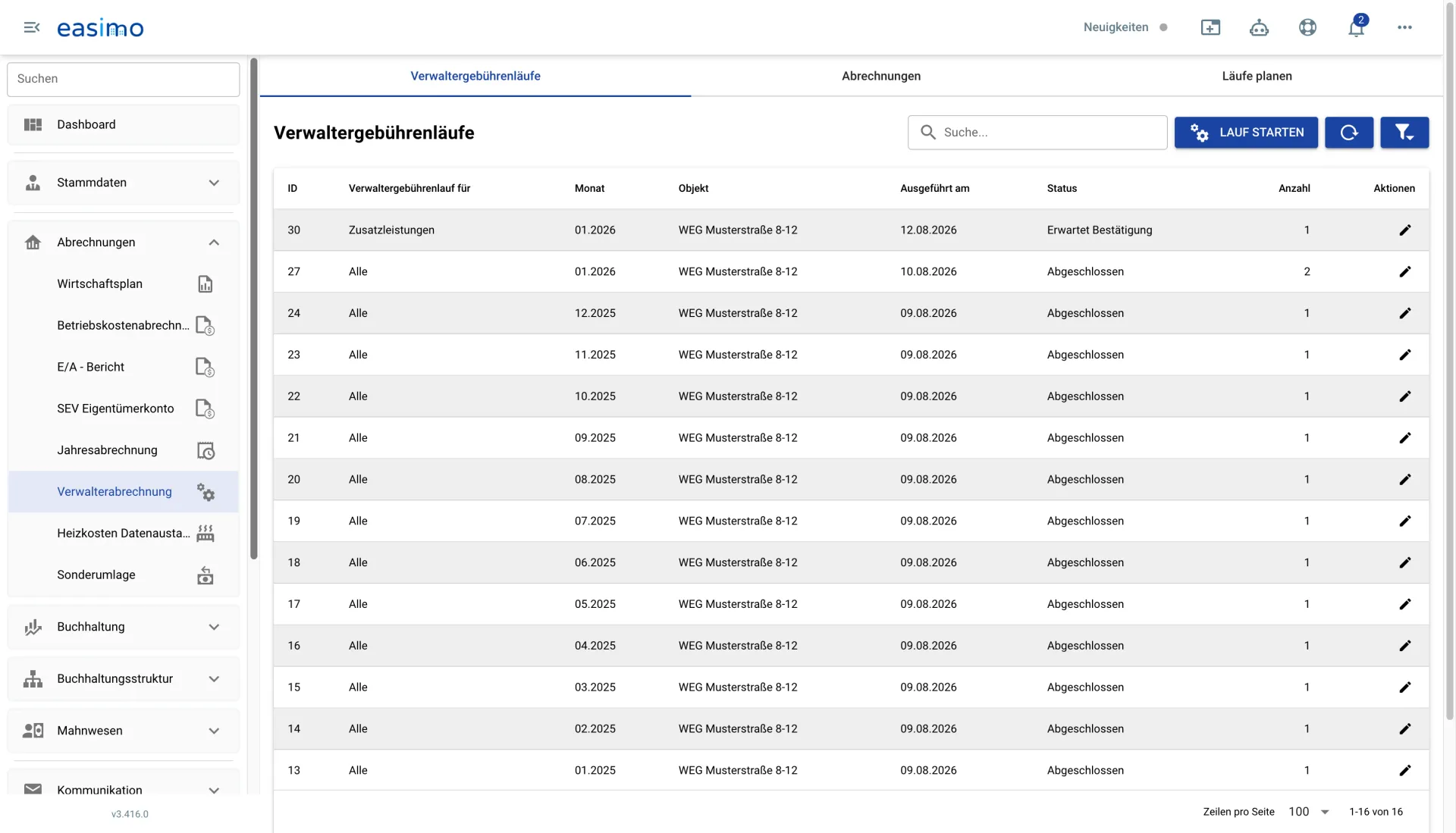Viewport: 1456px width, 833px height.
Task: Edit run ID 24 with pencil icon
Action: (1405, 314)
